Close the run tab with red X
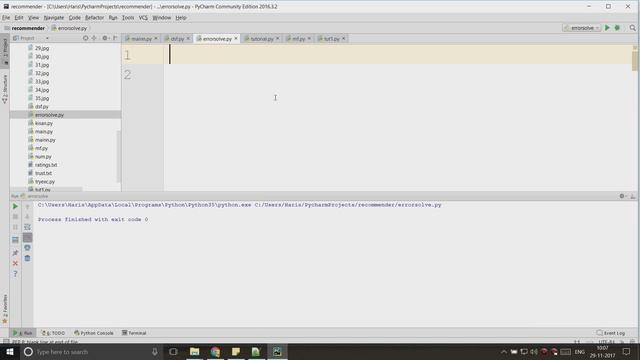This screenshot has width=640, height=360. tap(16, 263)
